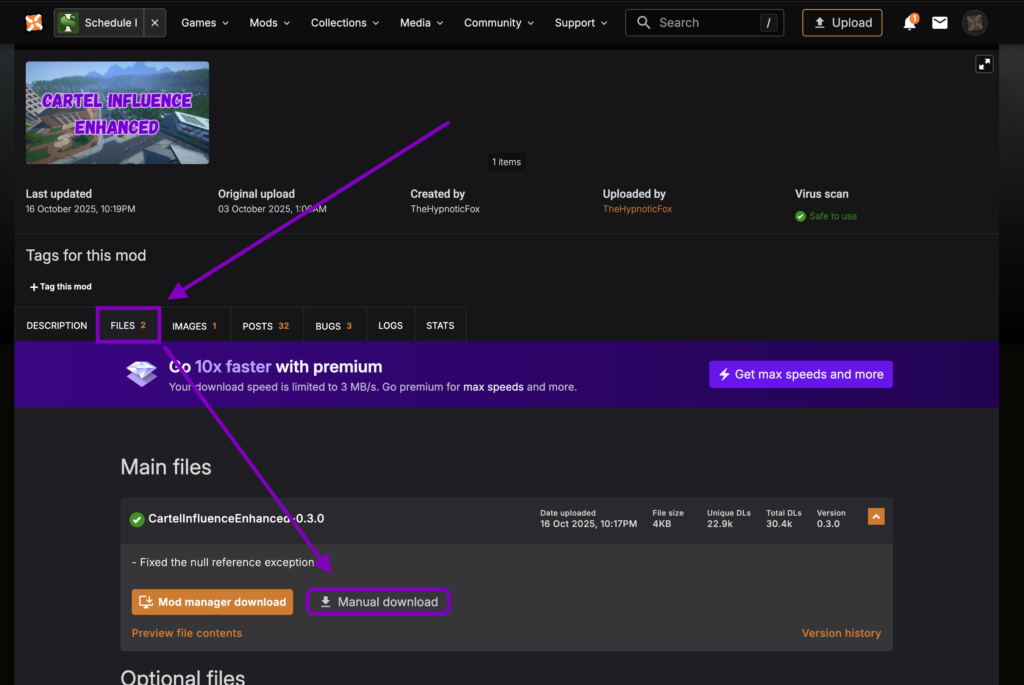This screenshot has height=685, width=1024.
Task: Switch to the Description tab
Action: [56, 325]
